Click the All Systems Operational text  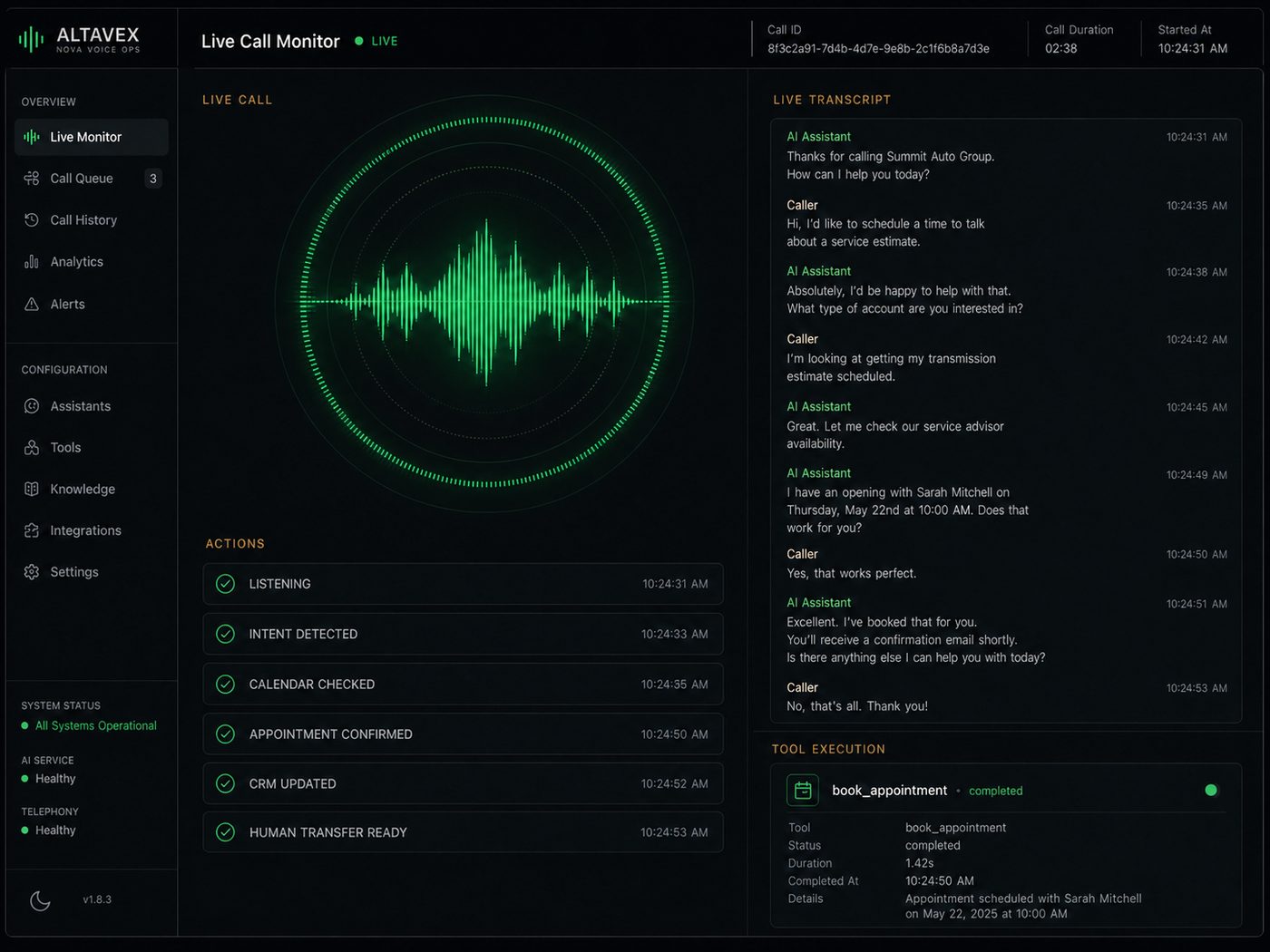(x=96, y=726)
